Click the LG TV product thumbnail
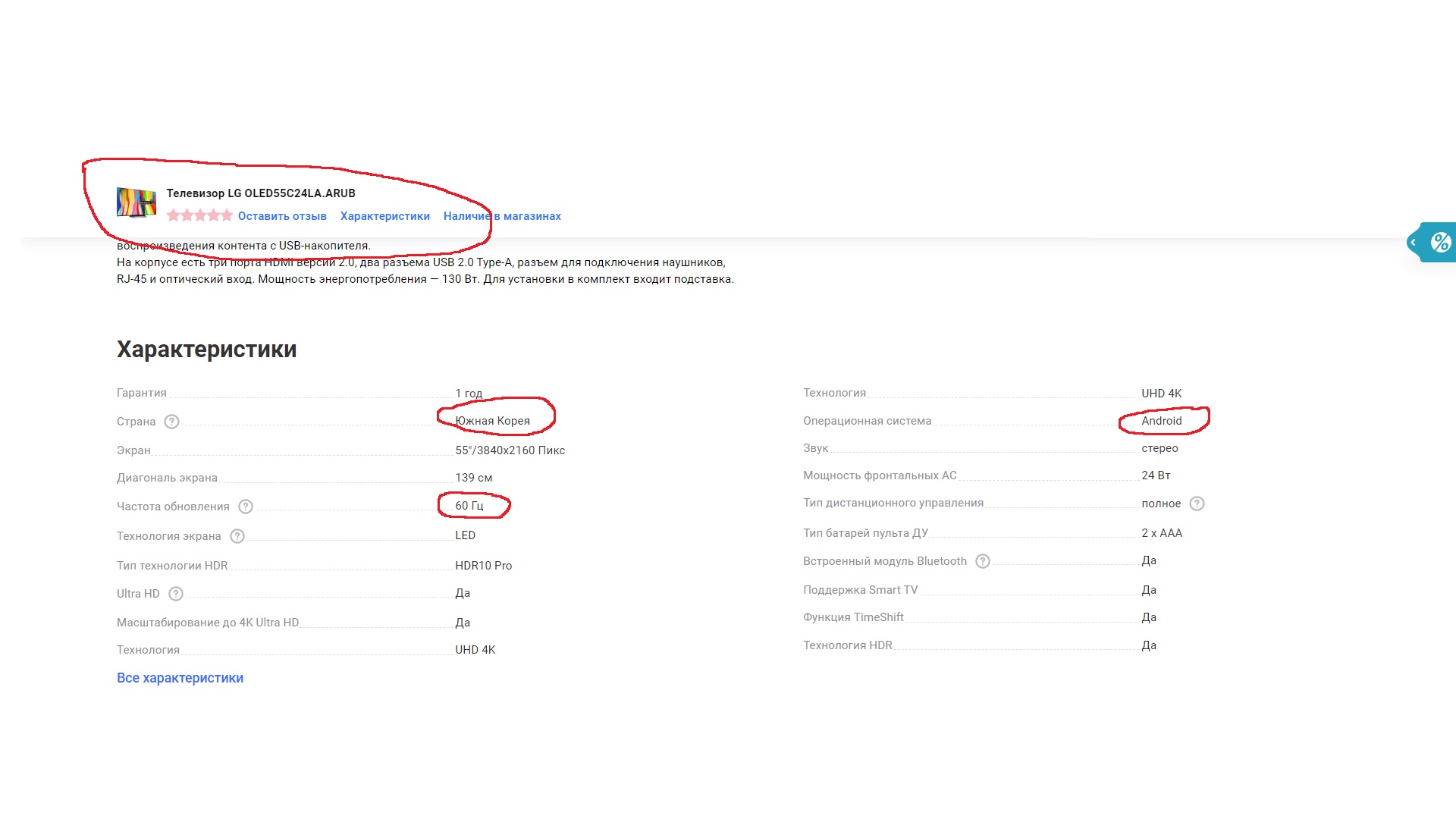Image resolution: width=1456 pixels, height=819 pixels. coord(136,202)
